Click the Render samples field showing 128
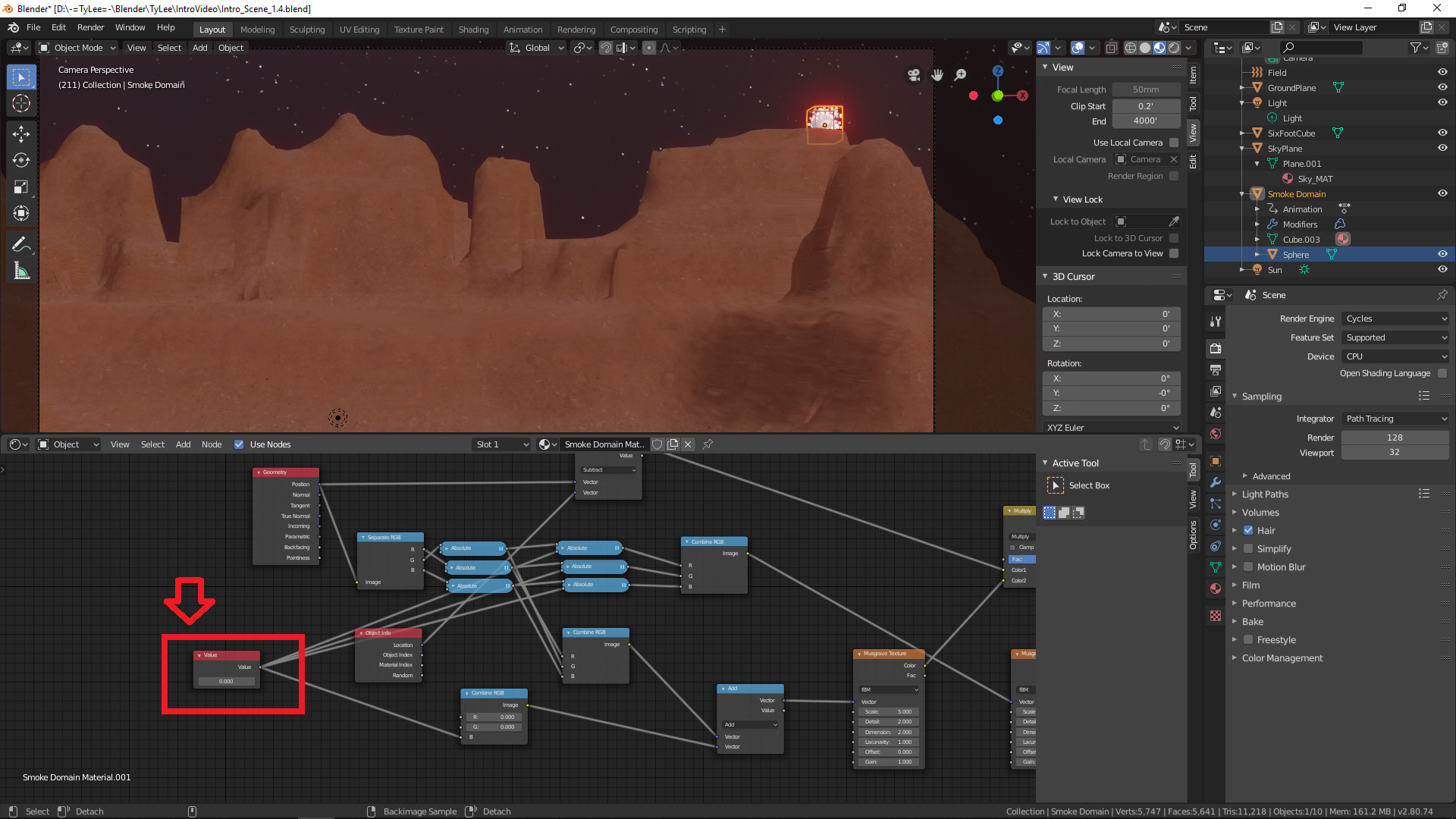The image size is (1456, 819). 1395,438
